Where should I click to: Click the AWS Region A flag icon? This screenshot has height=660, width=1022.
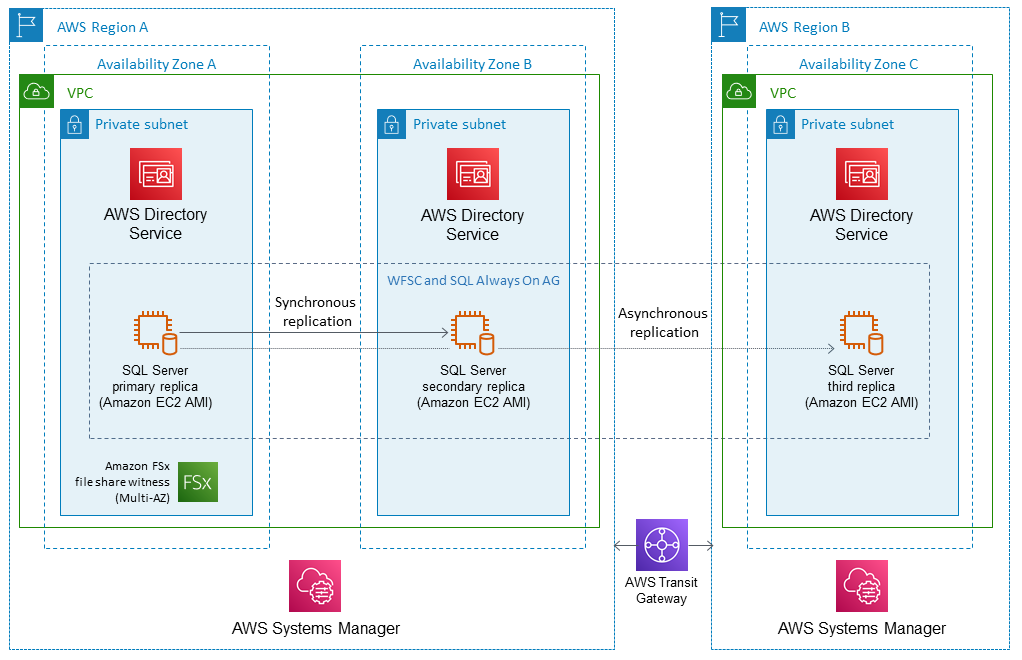(x=26, y=25)
